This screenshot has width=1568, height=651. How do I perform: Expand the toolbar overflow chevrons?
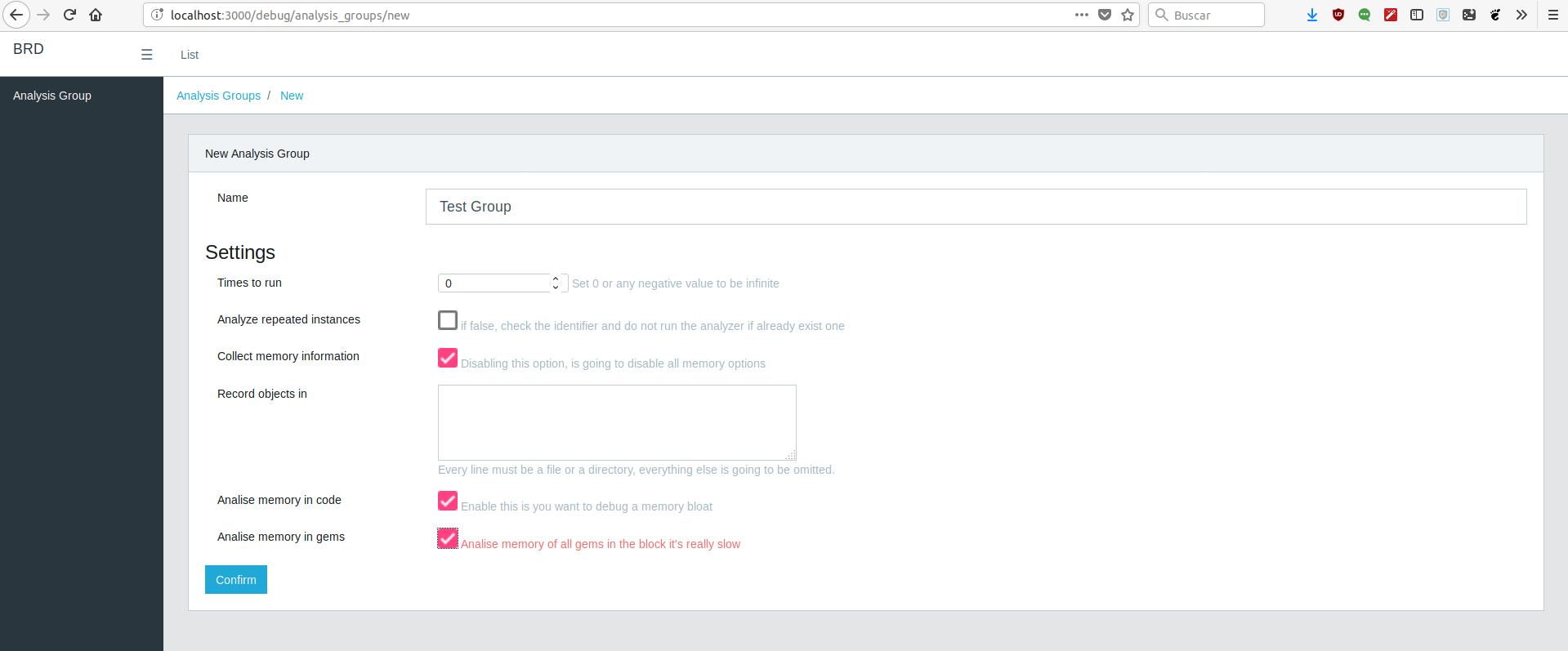click(x=1521, y=15)
